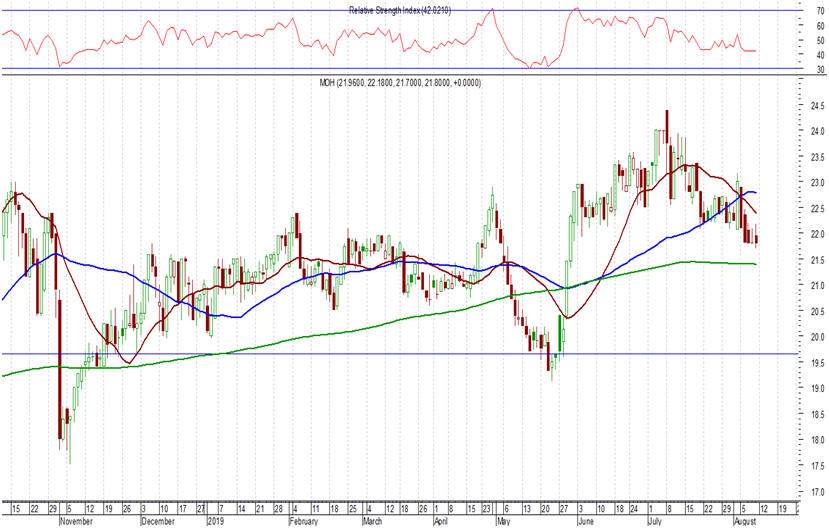Click date tick 17 in December
829x528 pixels.
[182, 509]
